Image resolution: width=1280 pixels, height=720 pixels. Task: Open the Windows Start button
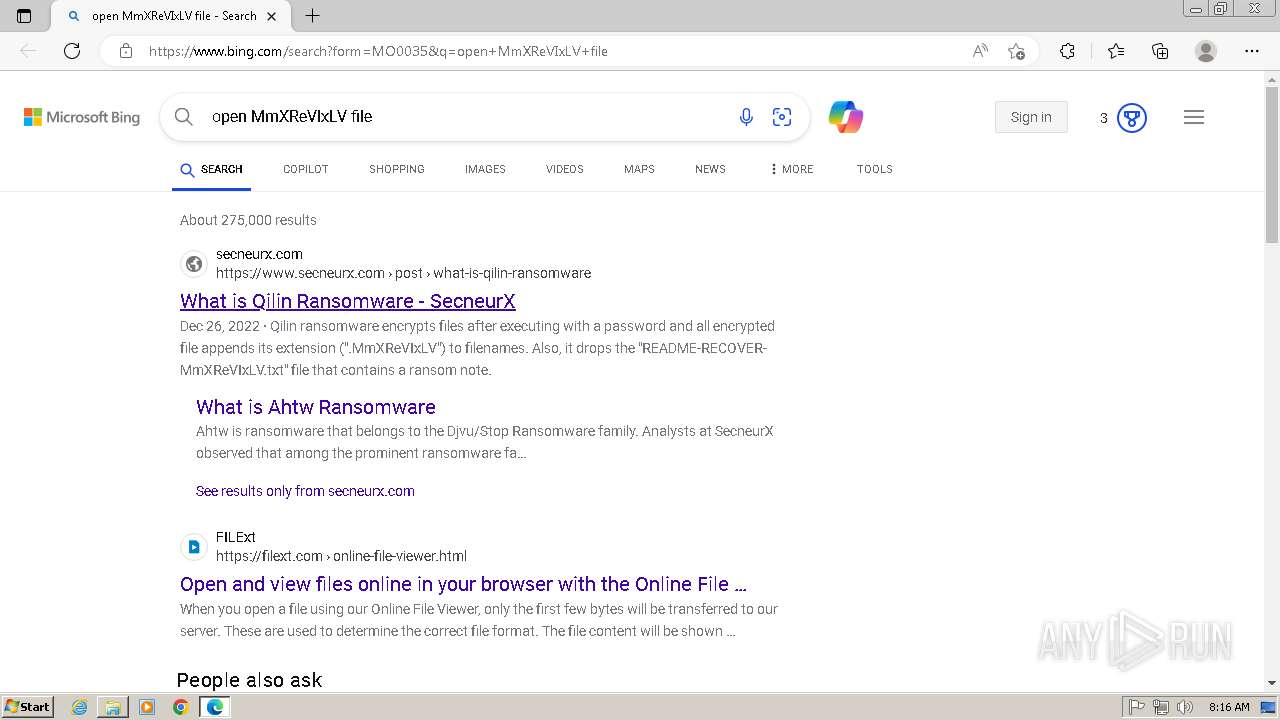27,707
